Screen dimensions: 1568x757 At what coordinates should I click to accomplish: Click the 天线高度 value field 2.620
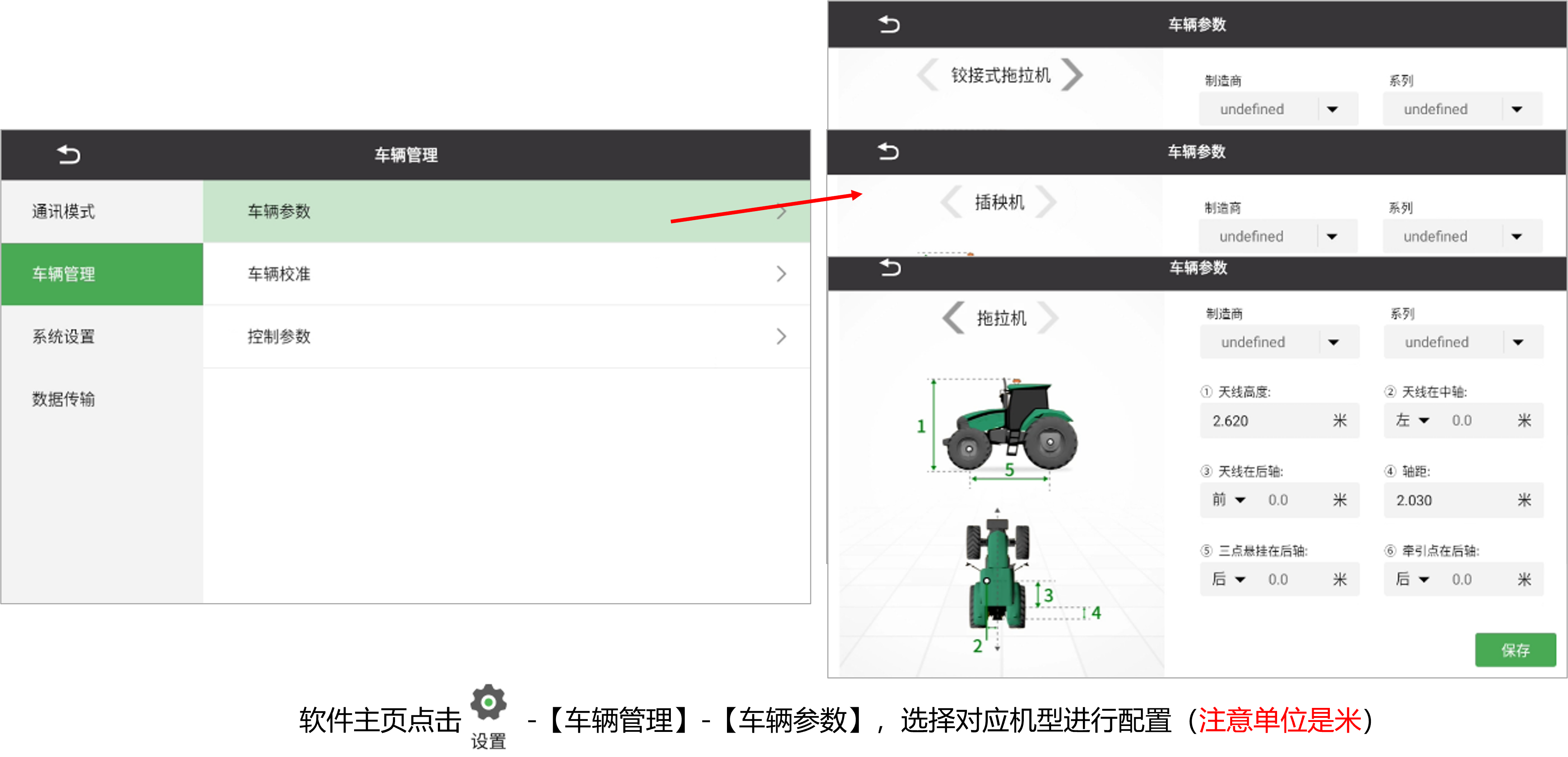pos(1280,420)
